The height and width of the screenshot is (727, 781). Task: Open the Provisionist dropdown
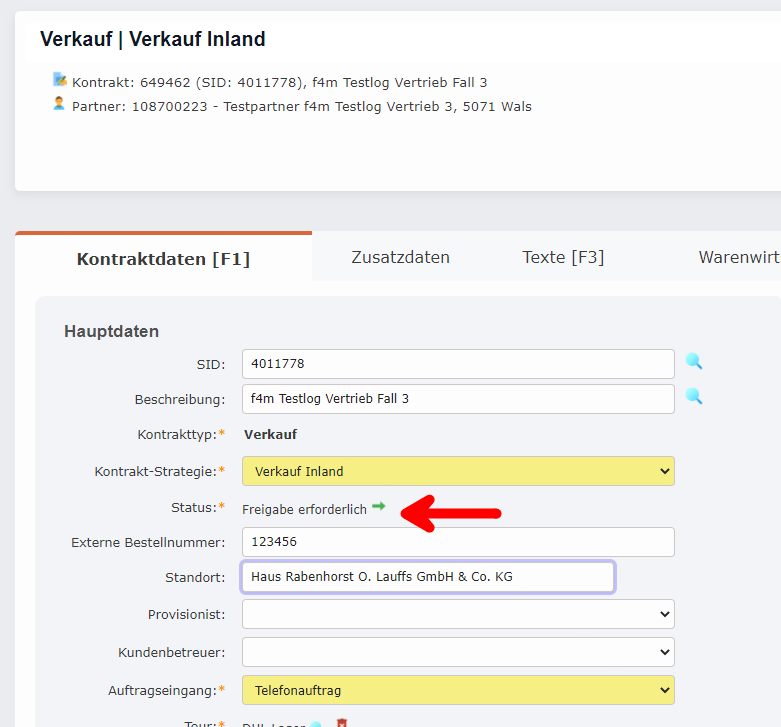click(458, 614)
